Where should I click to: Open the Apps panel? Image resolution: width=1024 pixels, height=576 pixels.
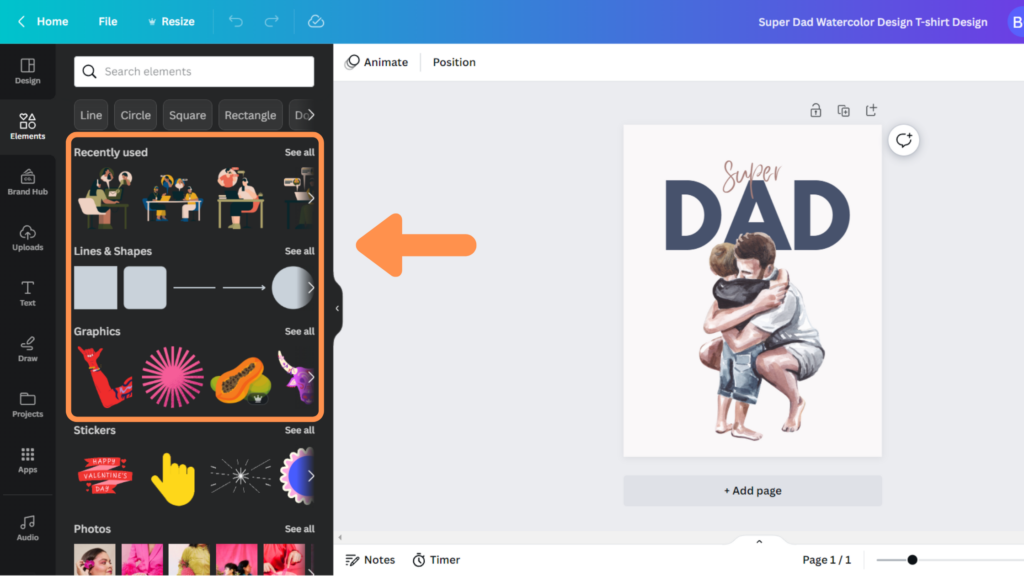tap(27, 460)
